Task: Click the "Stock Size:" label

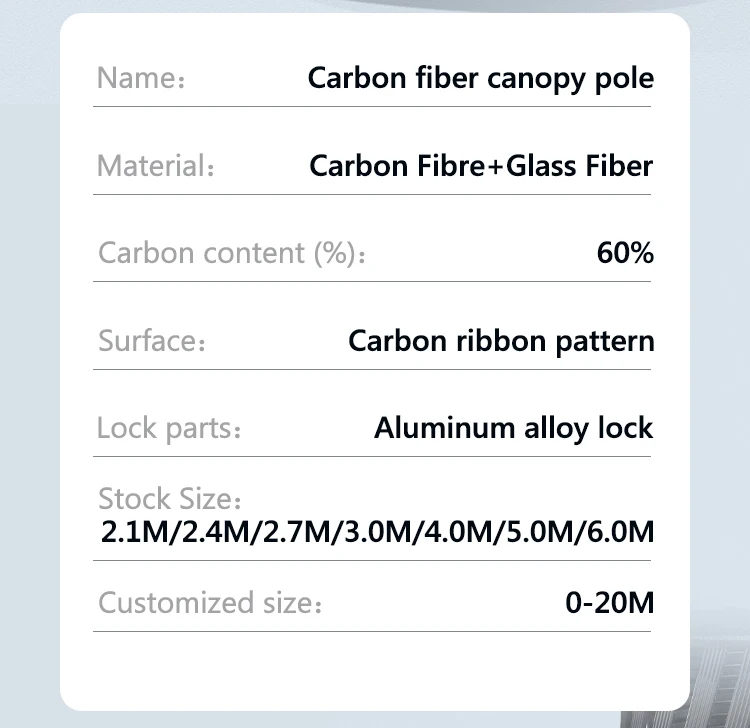Action: point(170,498)
